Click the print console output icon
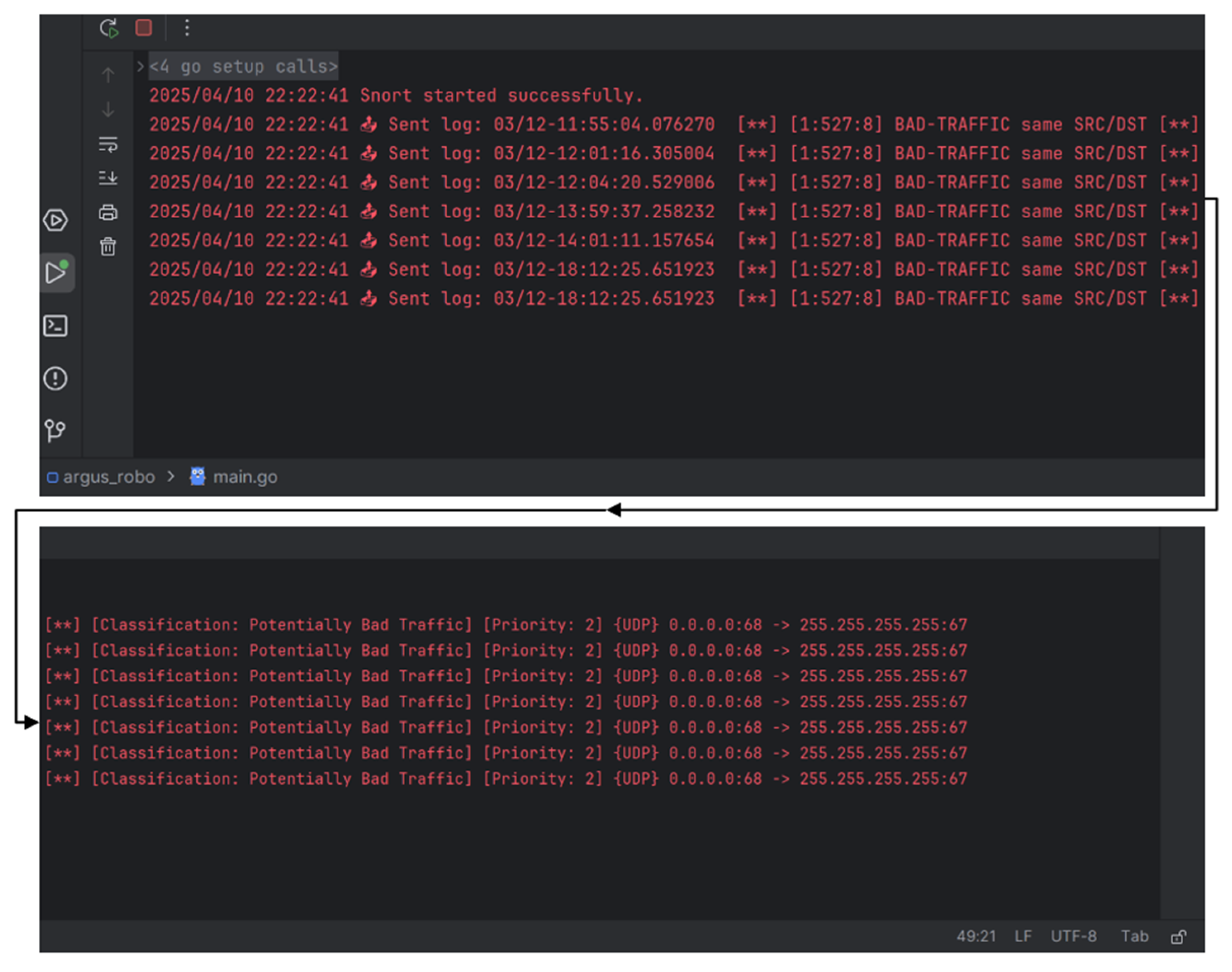 point(107,213)
